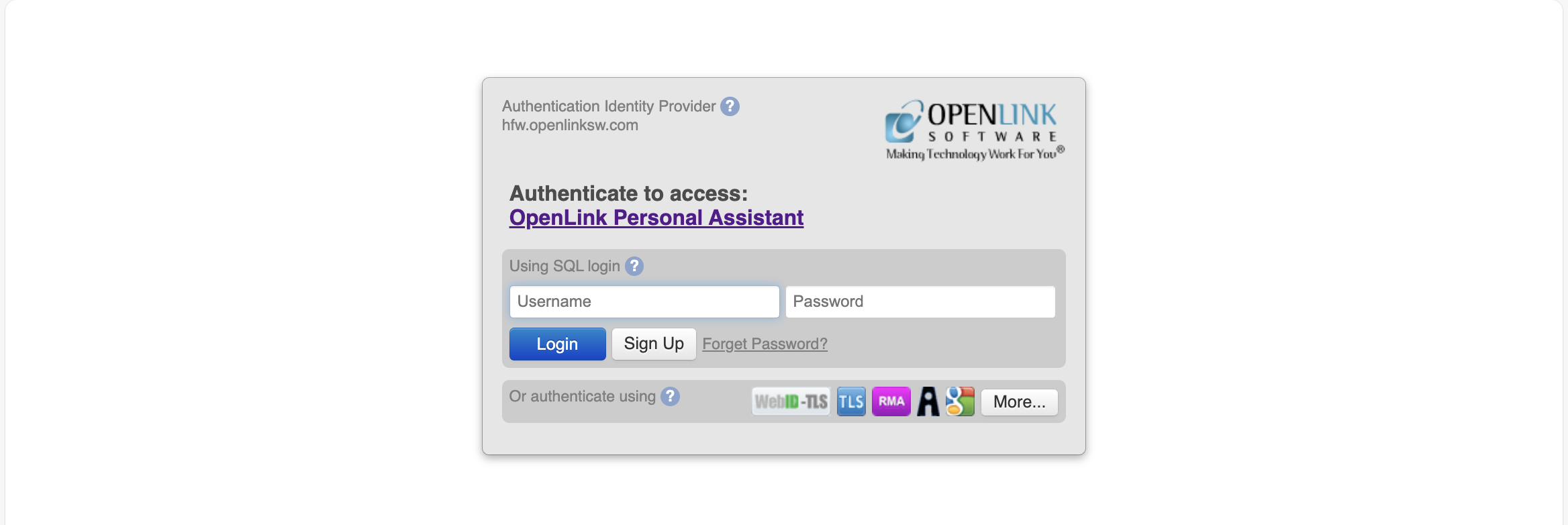The height and width of the screenshot is (525, 1568).
Task: Focus the Username input field
Action: tap(644, 301)
